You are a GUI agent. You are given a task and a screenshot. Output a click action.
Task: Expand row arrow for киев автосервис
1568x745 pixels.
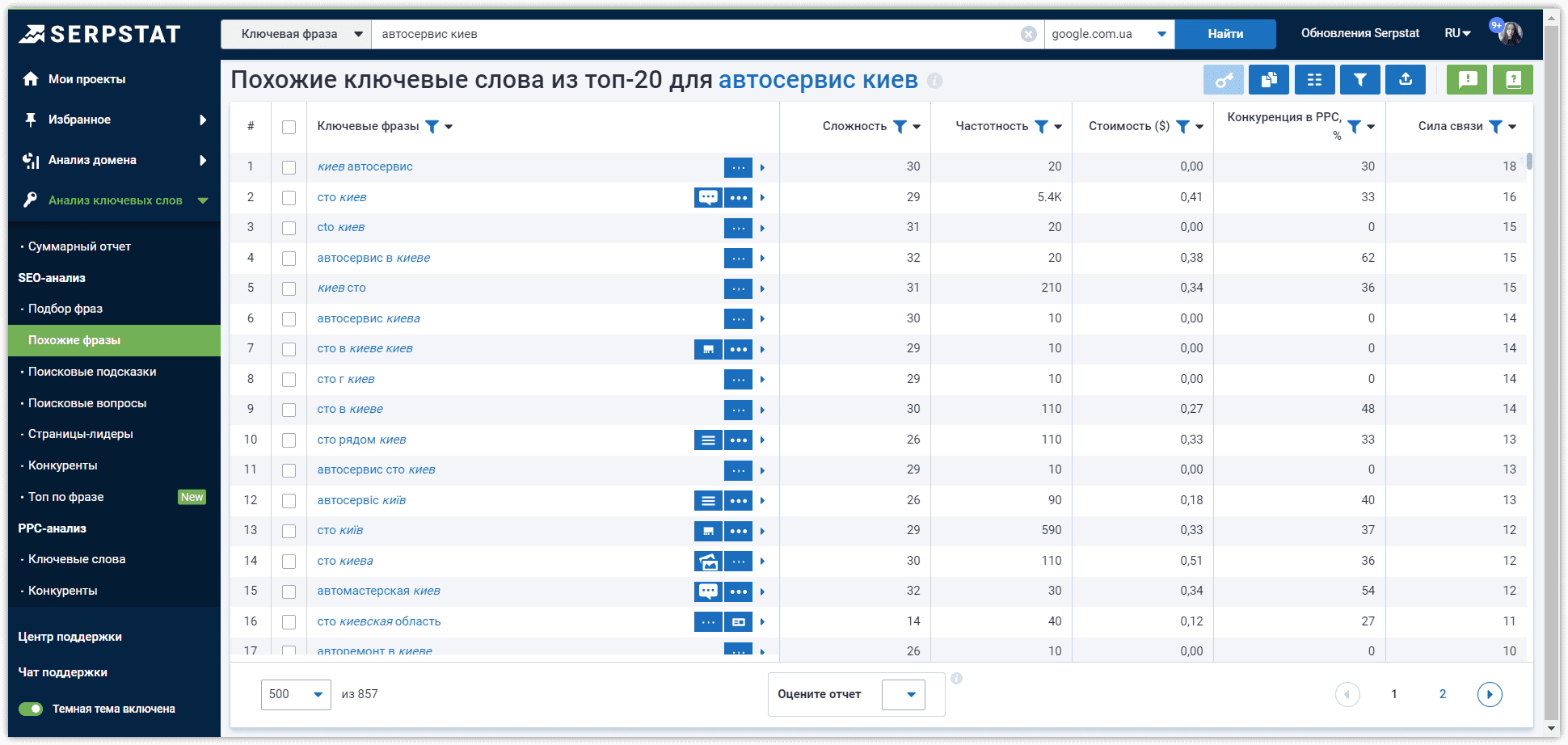(x=762, y=167)
